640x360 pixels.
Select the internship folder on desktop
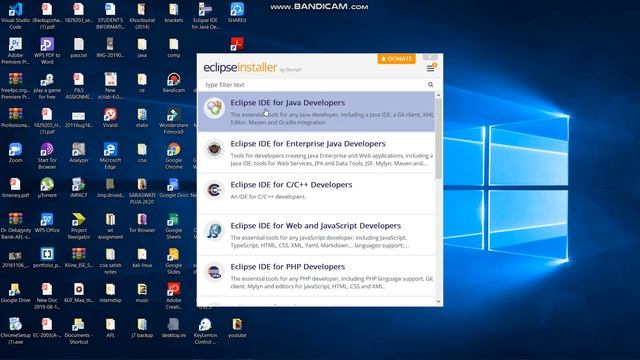tap(110, 293)
